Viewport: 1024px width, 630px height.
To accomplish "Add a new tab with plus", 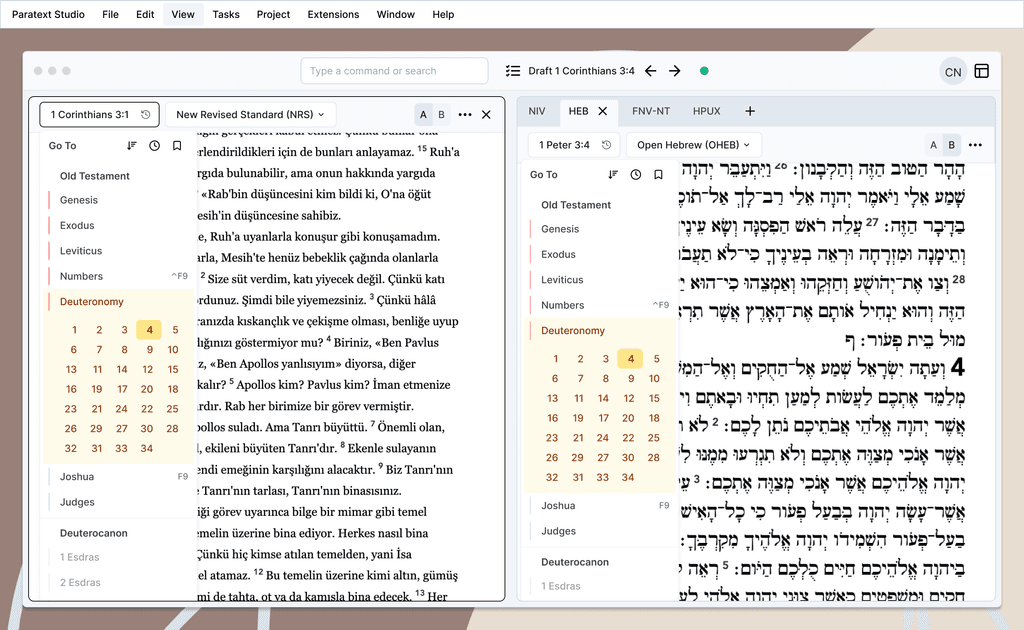I will point(750,111).
